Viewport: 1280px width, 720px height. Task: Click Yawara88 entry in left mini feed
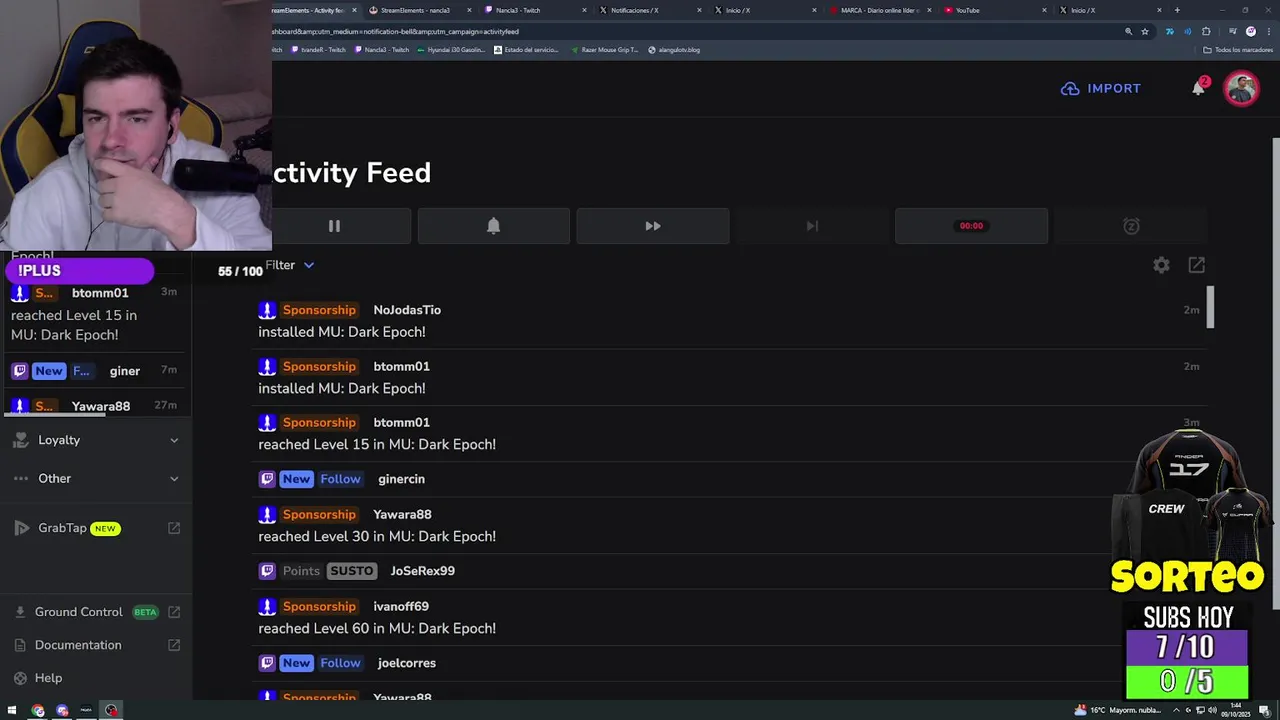(x=95, y=406)
